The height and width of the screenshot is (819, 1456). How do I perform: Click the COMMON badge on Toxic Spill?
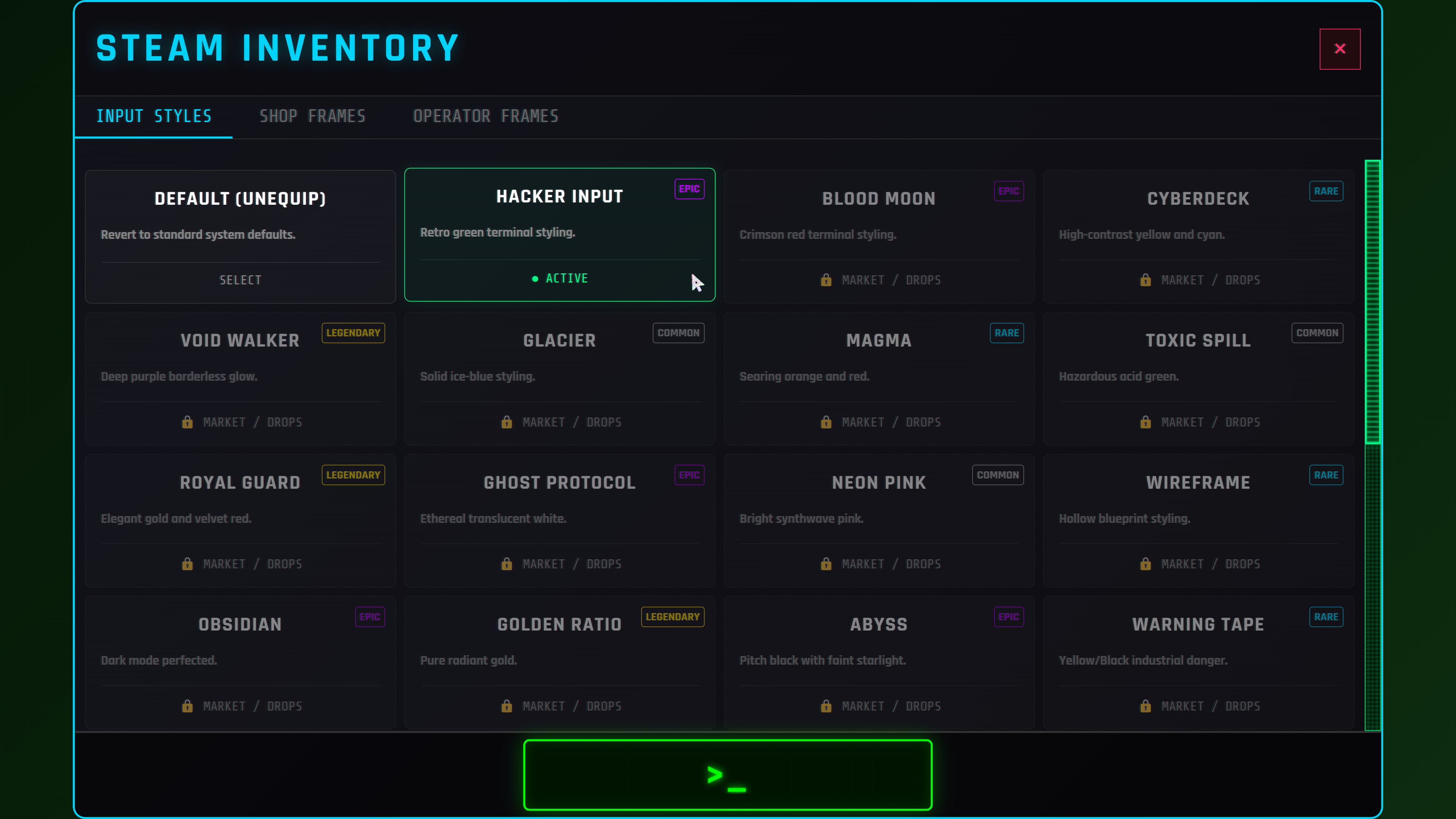coord(1317,333)
